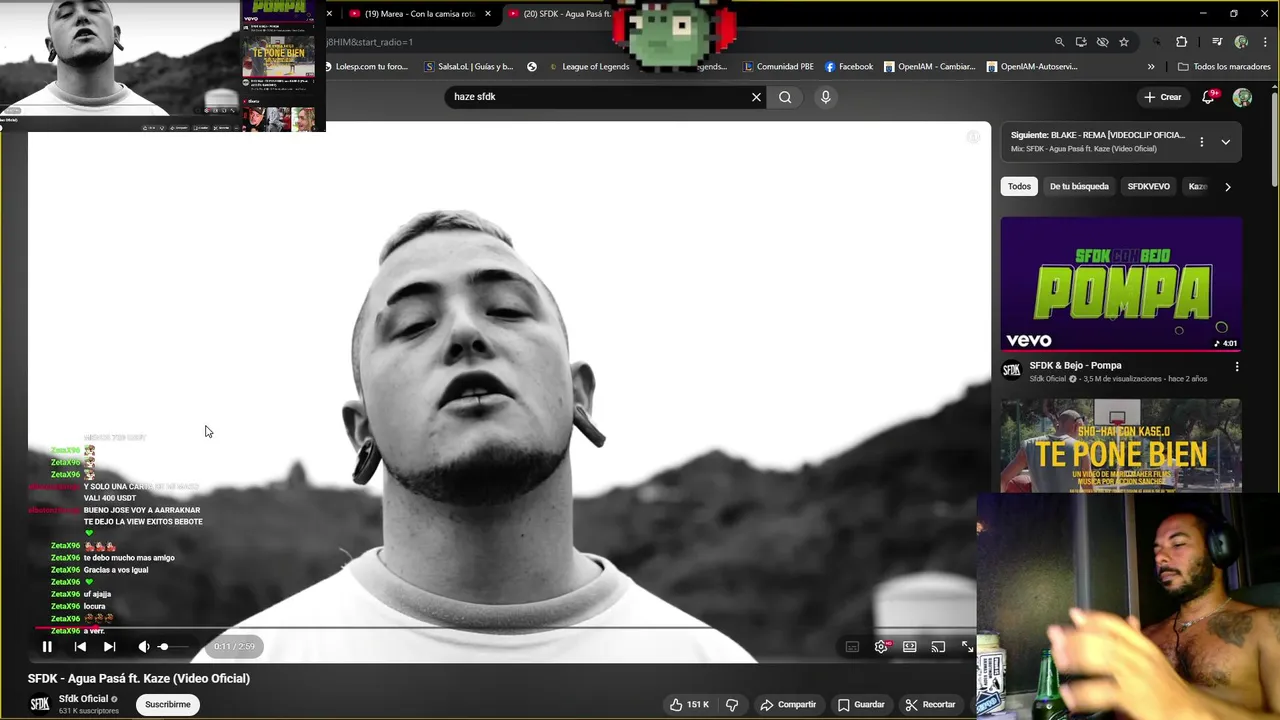Viewport: 1280px width, 720px height.
Task: Create a clip with Recortar
Action: [930, 705]
